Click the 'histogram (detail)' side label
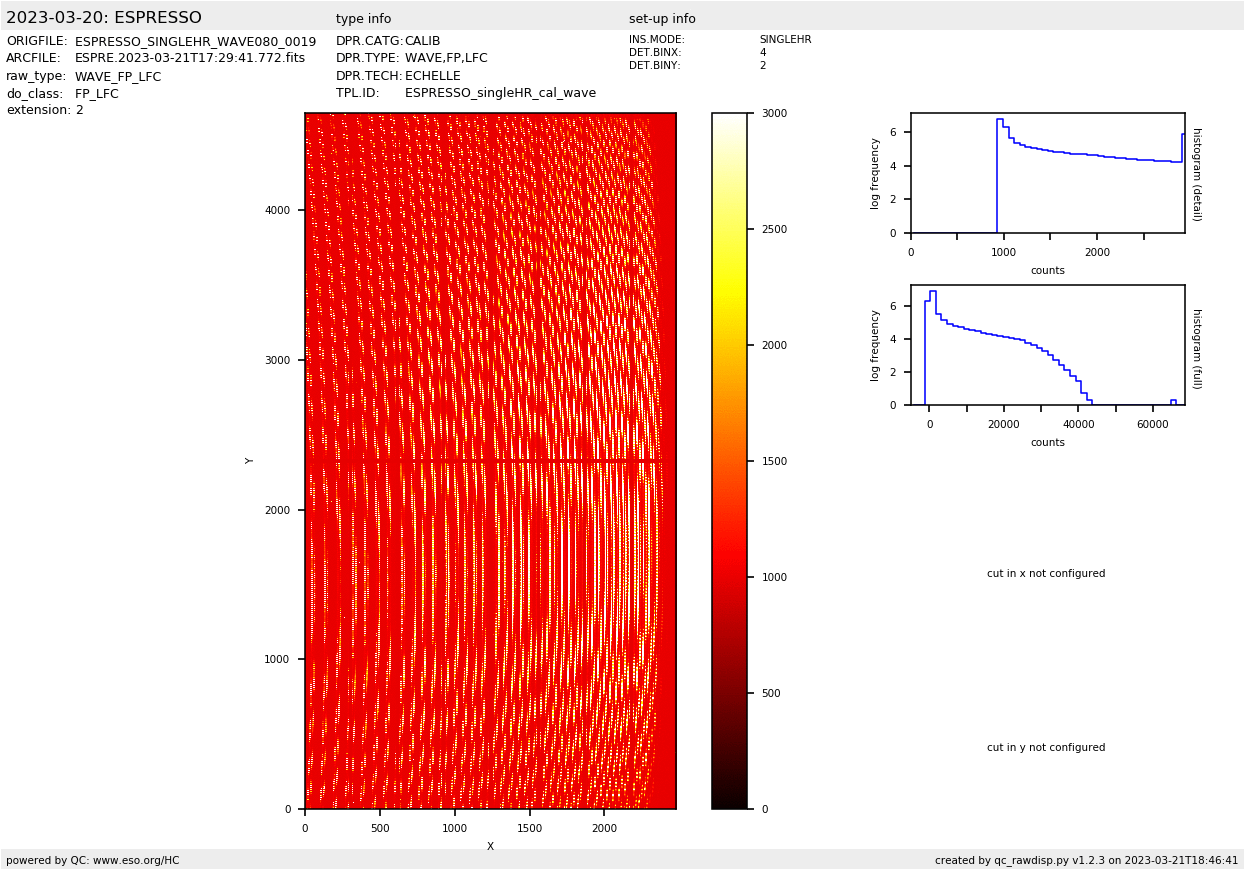The image size is (1245, 870). coord(1196,174)
